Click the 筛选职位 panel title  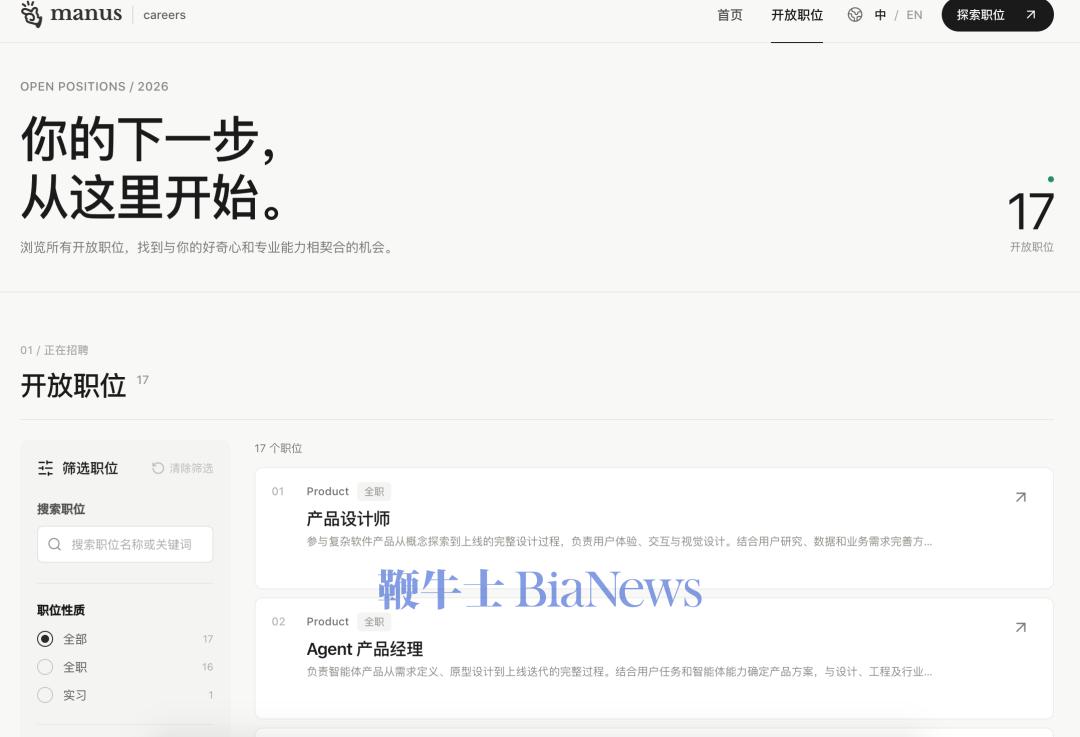coord(90,468)
